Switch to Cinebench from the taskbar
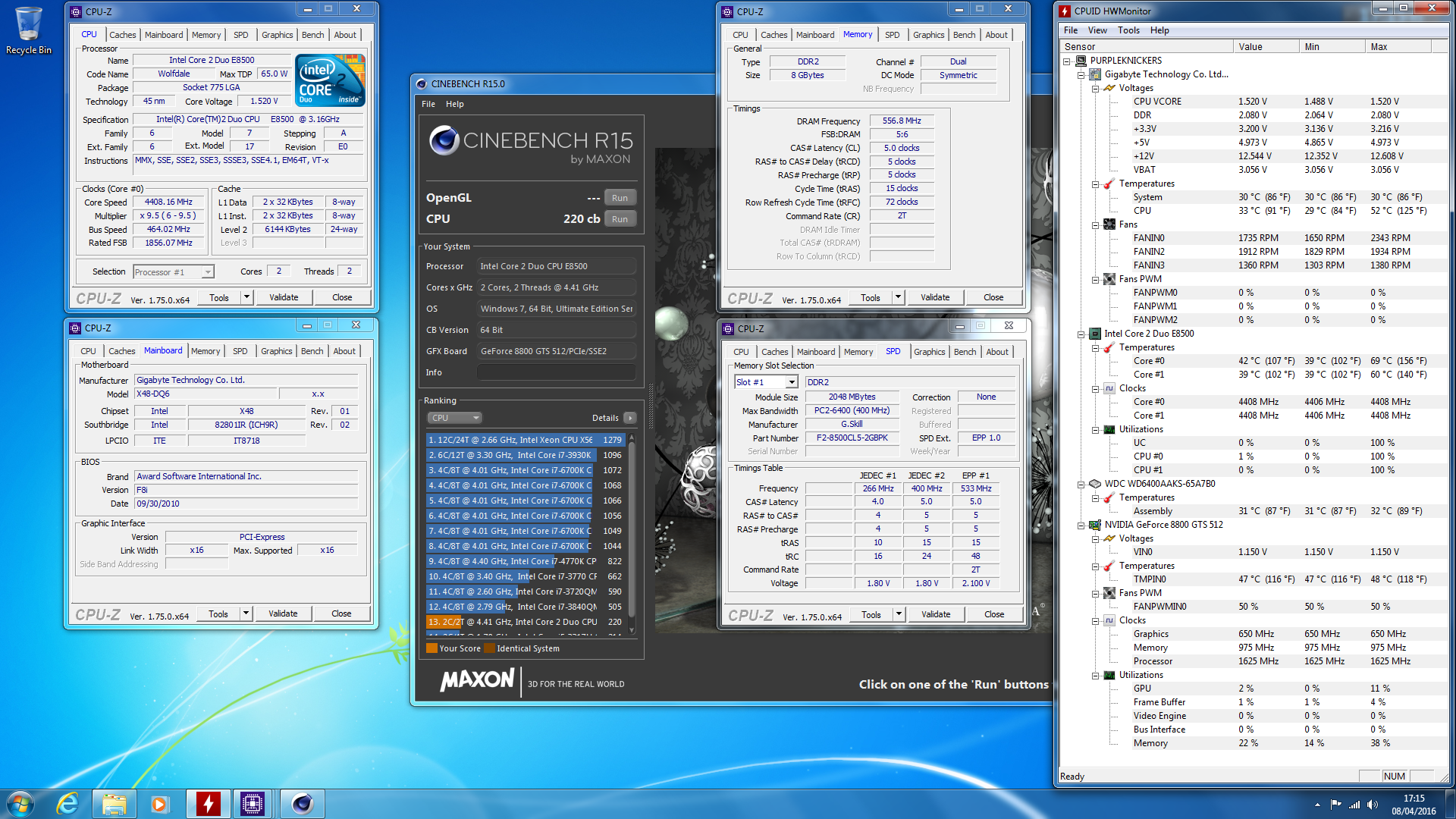Screen dimensions: 1456x819 [302, 804]
